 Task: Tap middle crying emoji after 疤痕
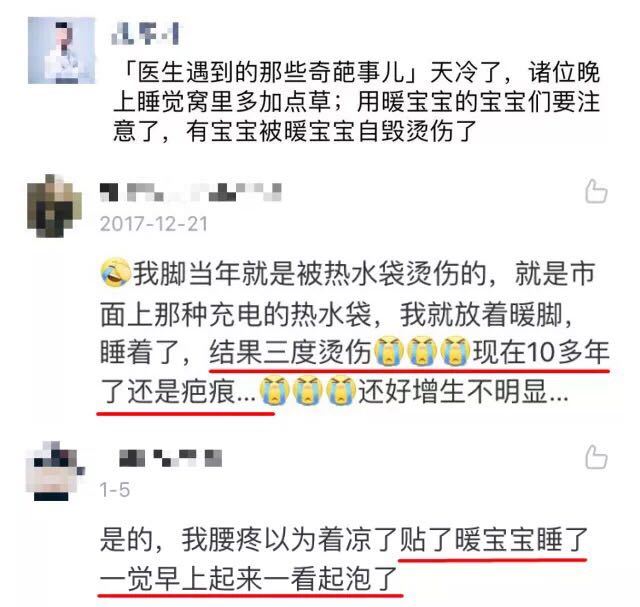[308, 390]
